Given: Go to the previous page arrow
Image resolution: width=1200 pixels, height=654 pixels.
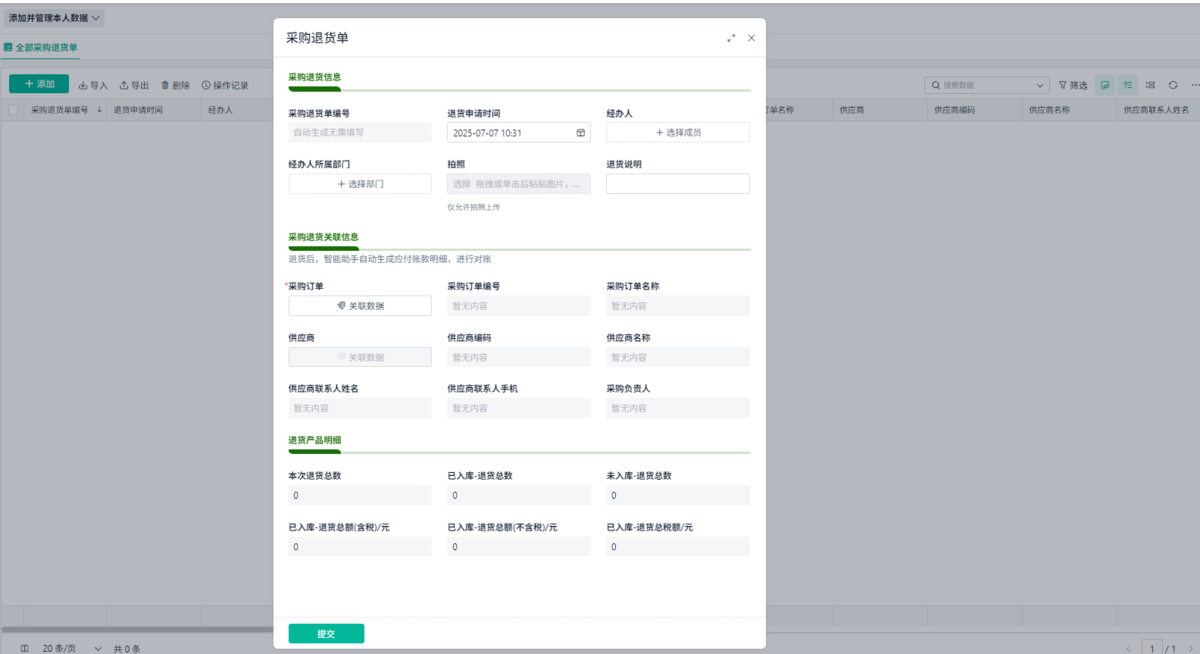Looking at the screenshot, I should (x=1129, y=648).
